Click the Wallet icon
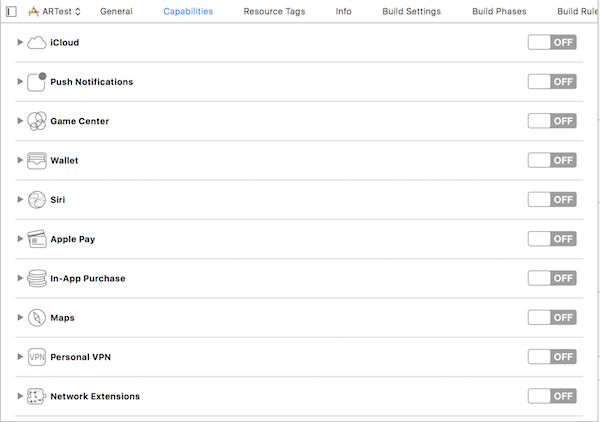 coord(37,160)
